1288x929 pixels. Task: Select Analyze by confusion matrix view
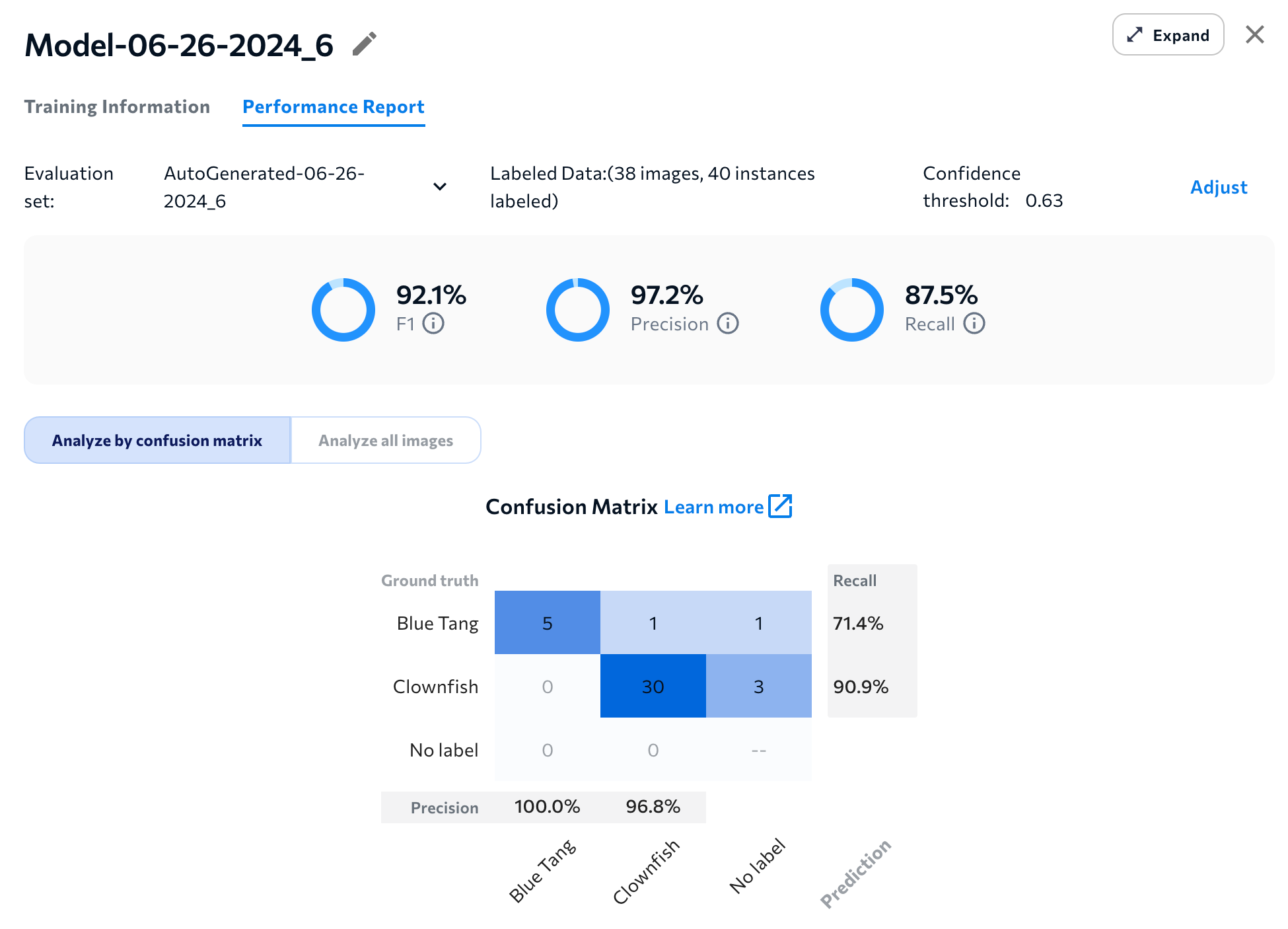click(x=157, y=440)
